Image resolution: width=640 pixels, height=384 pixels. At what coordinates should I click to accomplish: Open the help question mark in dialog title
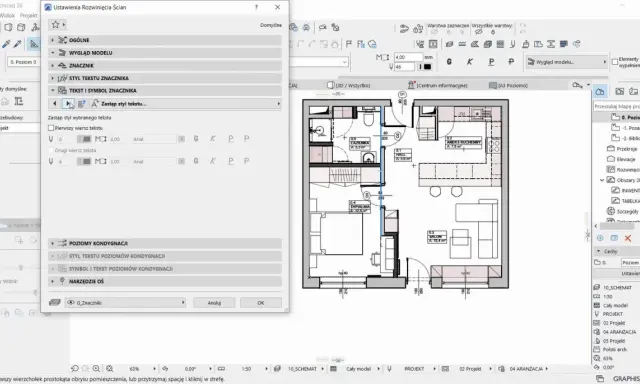pyautogui.click(x=256, y=7)
